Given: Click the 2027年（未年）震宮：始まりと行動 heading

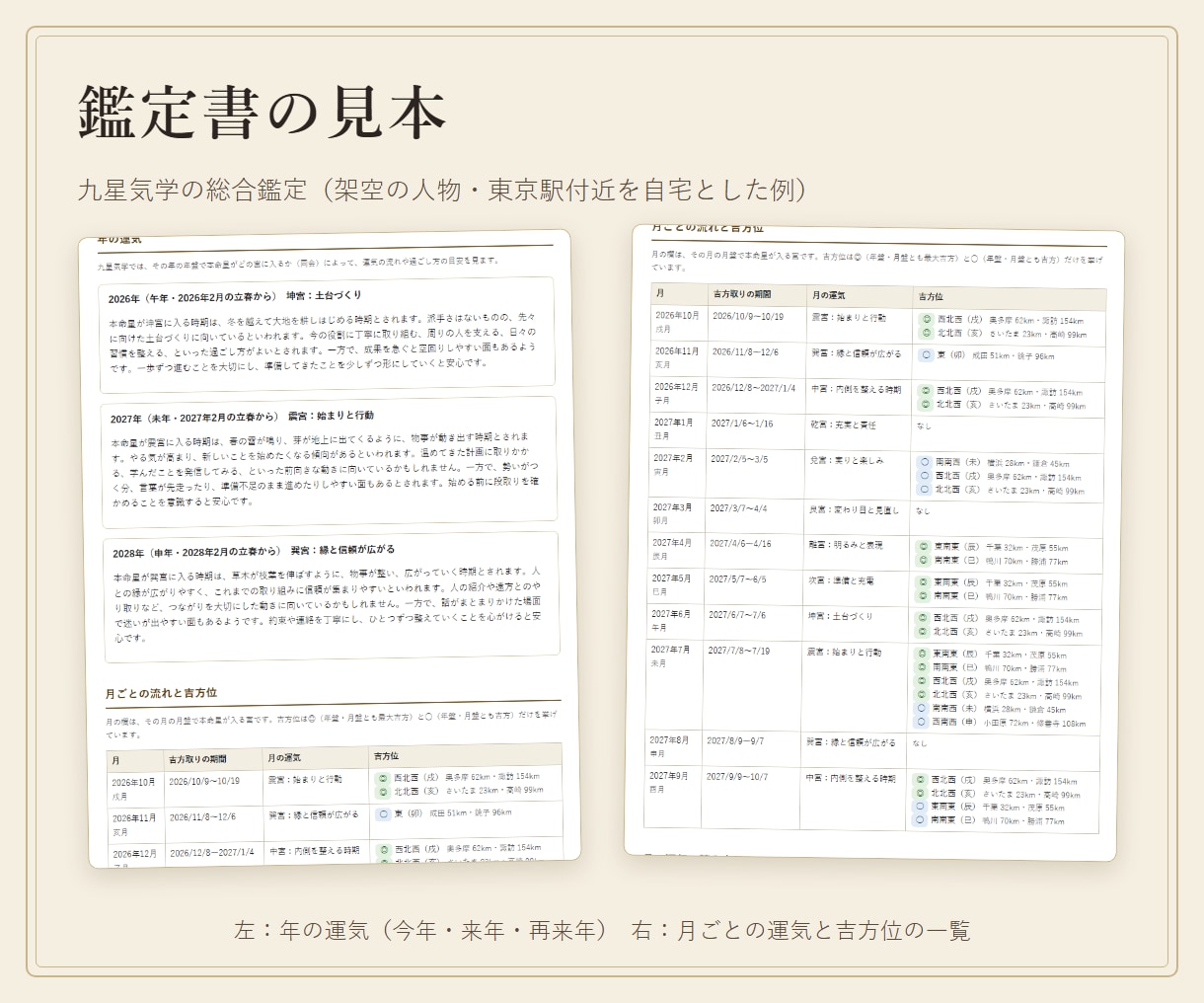Looking at the screenshot, I should pyautogui.click(x=242, y=417).
